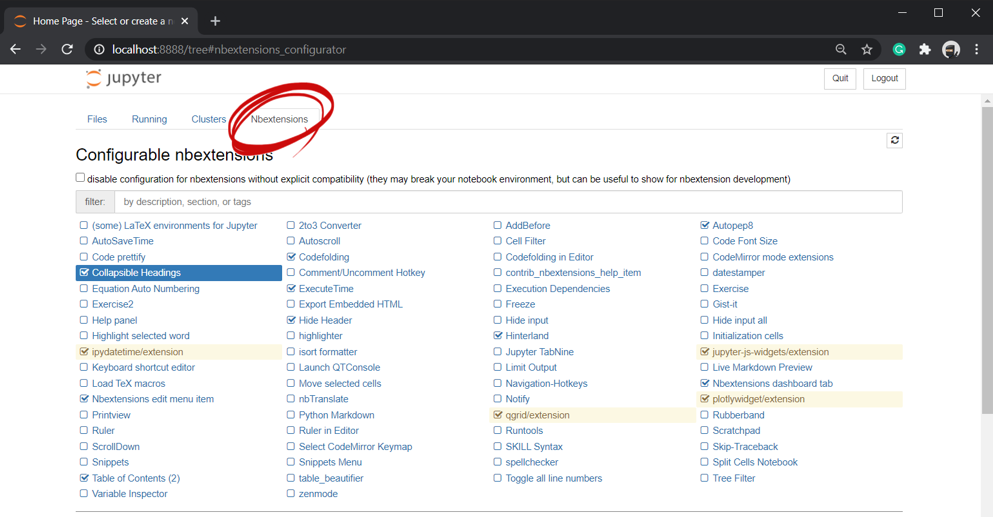Enable the Variable Inspector checkbox
The width and height of the screenshot is (993, 517).
[x=84, y=494]
